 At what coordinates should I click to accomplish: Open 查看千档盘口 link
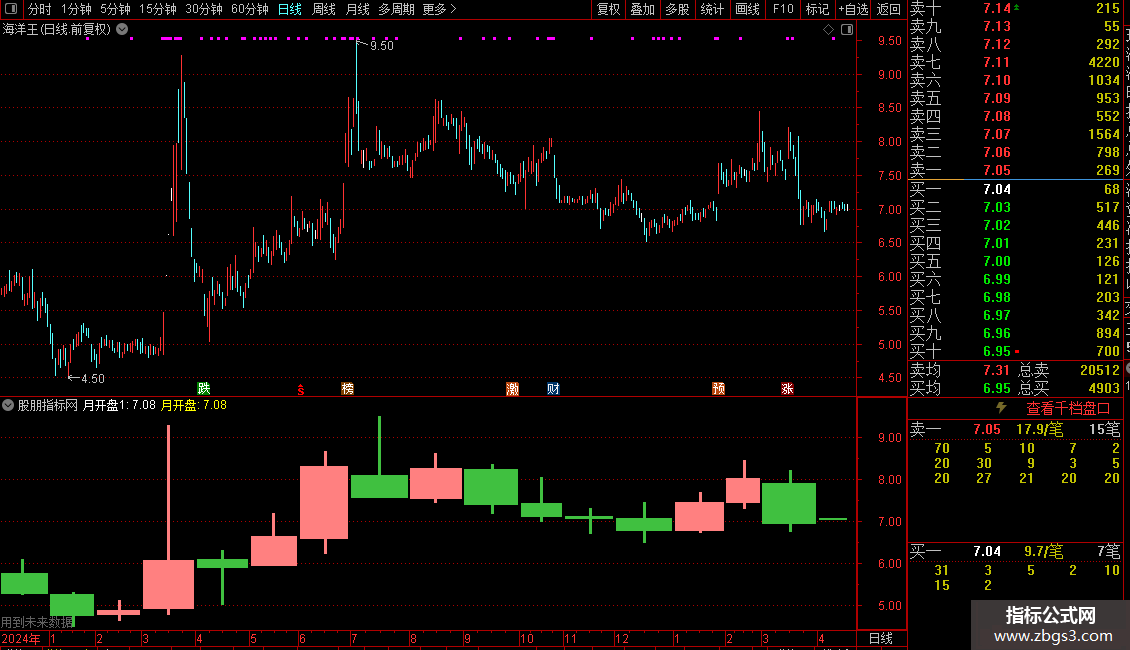pyautogui.click(x=1068, y=409)
